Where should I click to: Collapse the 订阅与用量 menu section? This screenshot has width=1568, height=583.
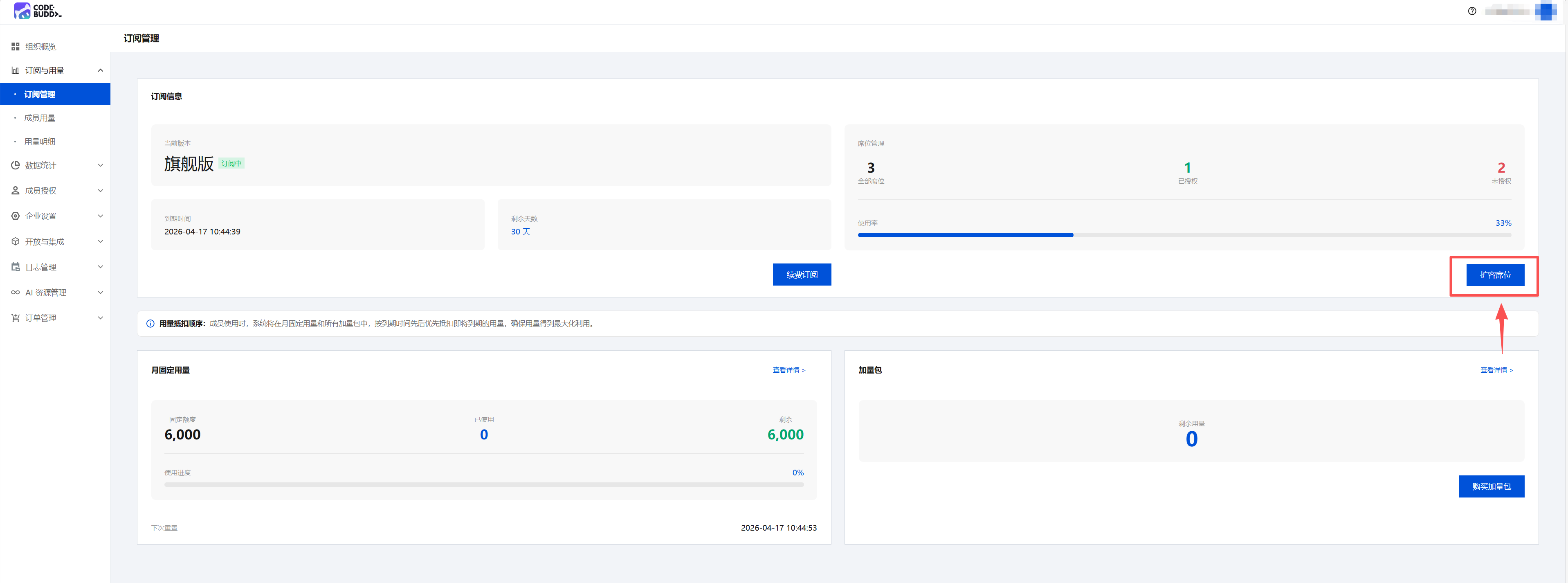(101, 70)
